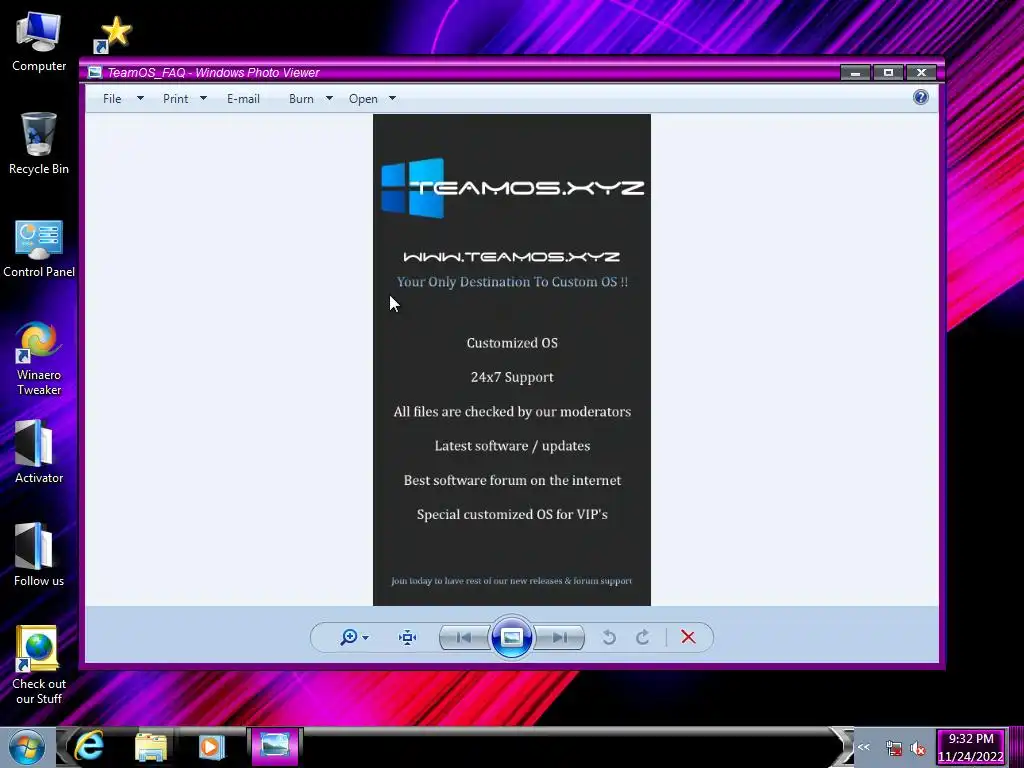
Task: Click the fit-to-window actual size icon
Action: (408, 637)
